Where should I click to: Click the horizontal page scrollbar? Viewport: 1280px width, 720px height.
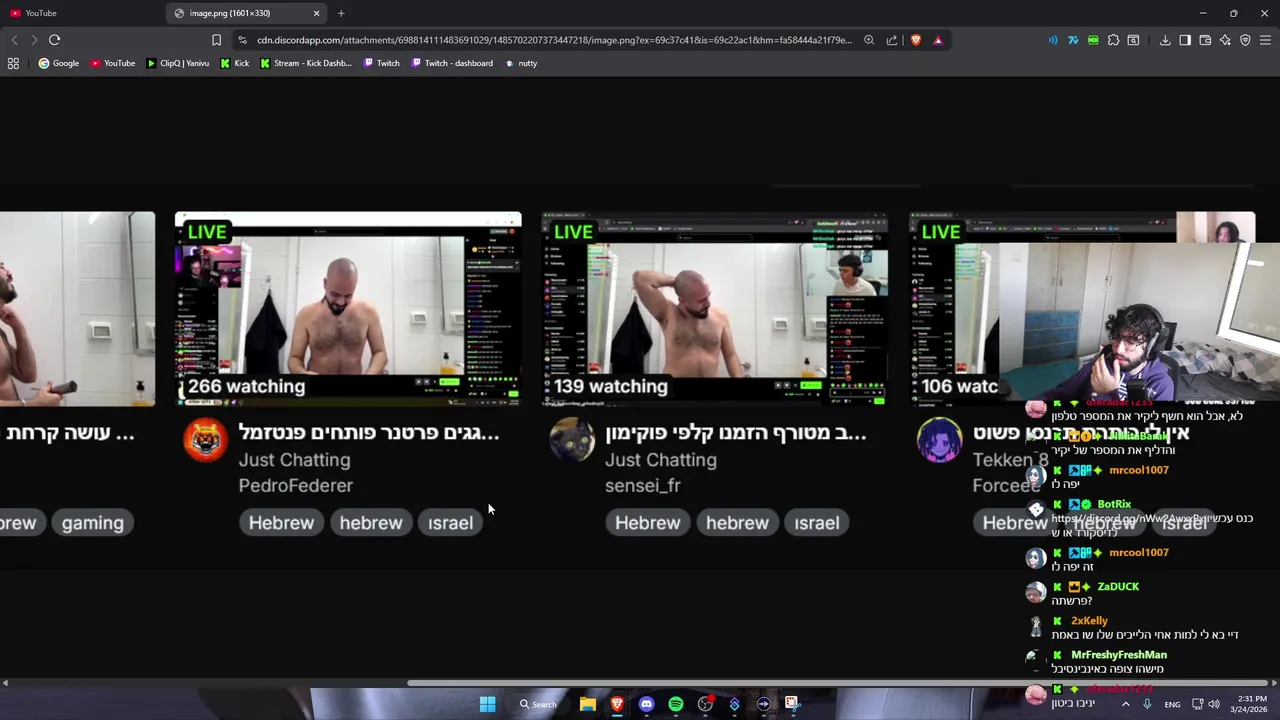coord(837,683)
